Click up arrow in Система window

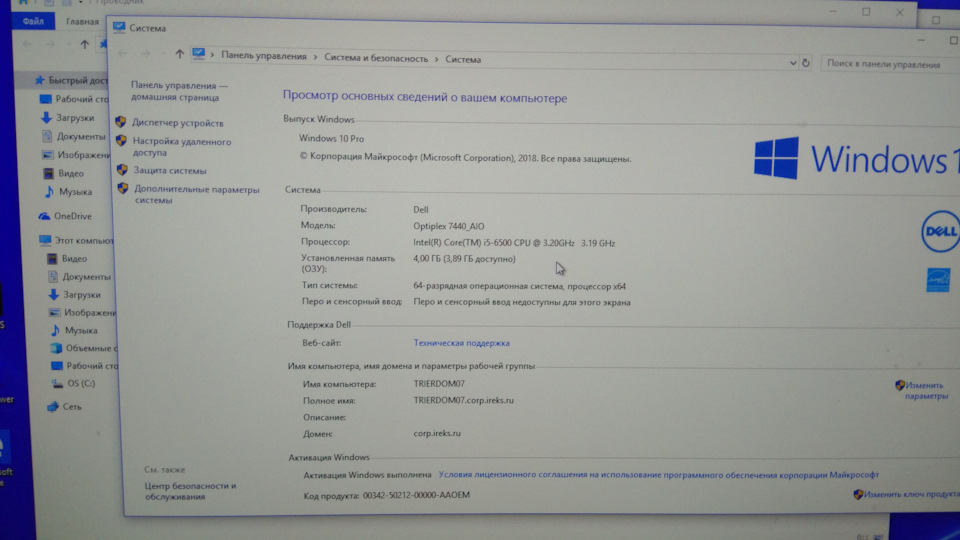(179, 54)
